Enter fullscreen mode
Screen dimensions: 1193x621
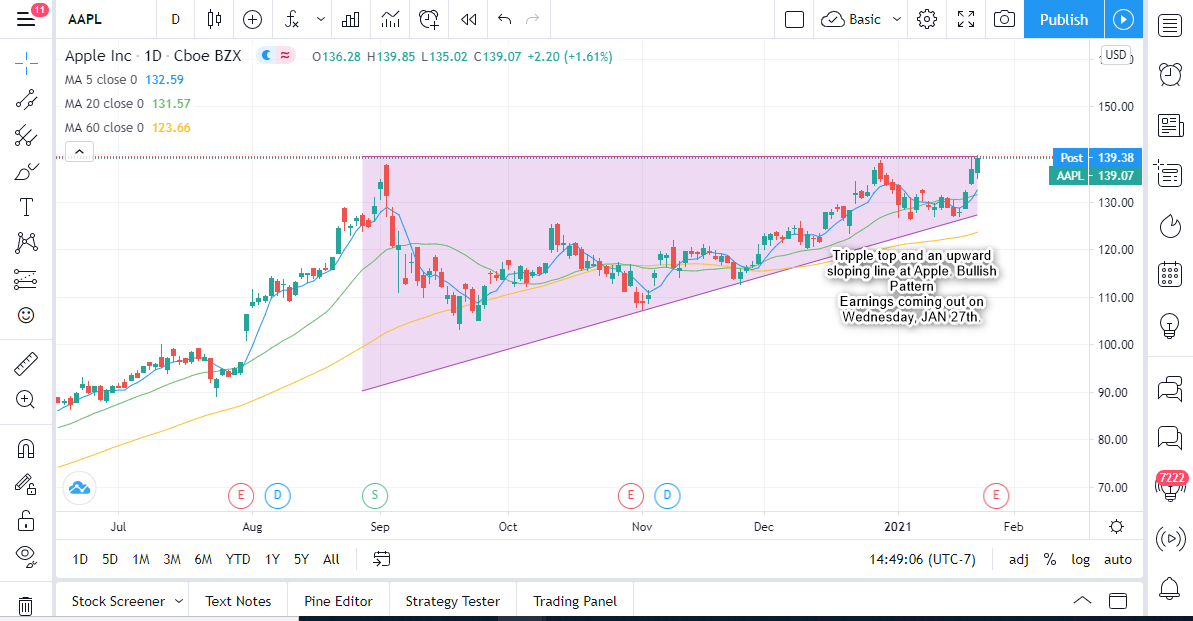click(966, 19)
